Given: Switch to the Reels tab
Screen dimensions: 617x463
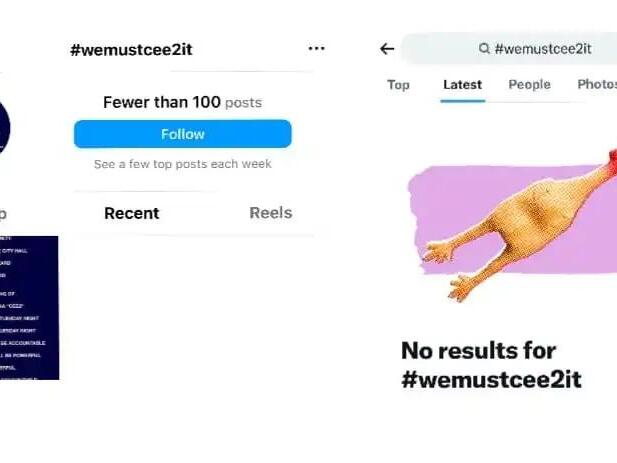Looking at the screenshot, I should (271, 213).
